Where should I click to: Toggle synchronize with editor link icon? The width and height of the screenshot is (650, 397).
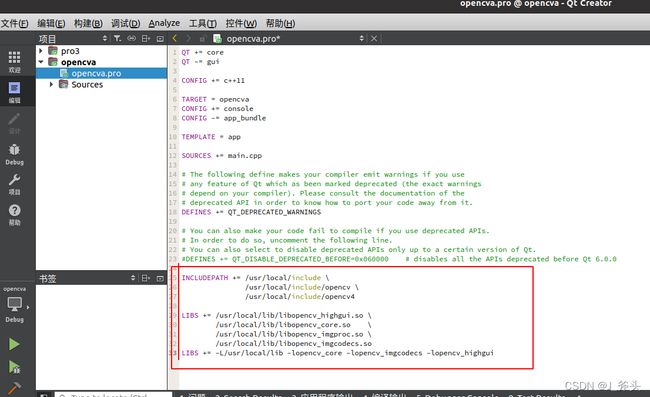click(x=131, y=39)
